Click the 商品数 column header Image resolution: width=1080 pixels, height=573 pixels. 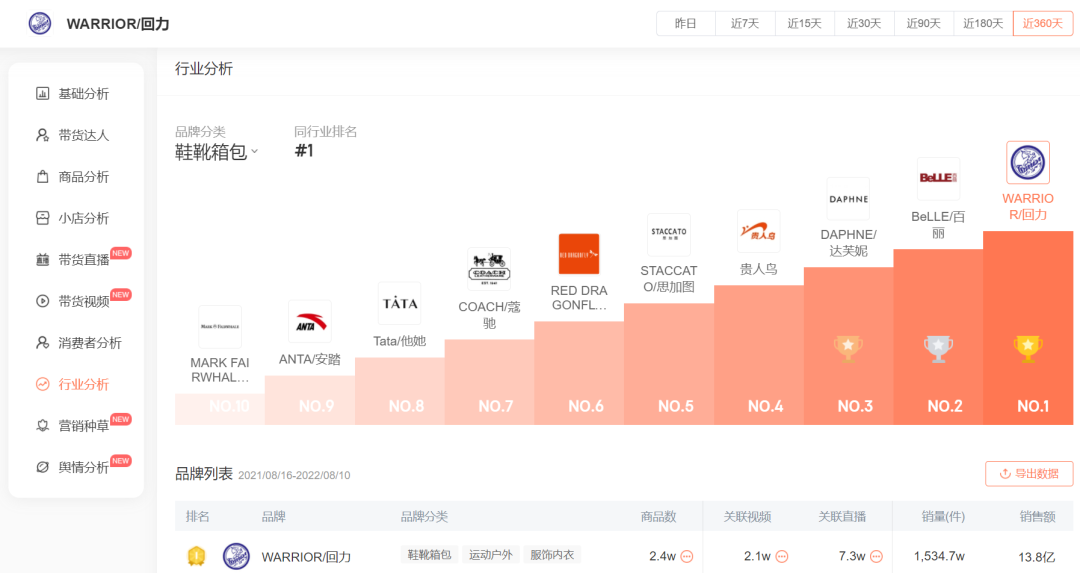tap(658, 517)
